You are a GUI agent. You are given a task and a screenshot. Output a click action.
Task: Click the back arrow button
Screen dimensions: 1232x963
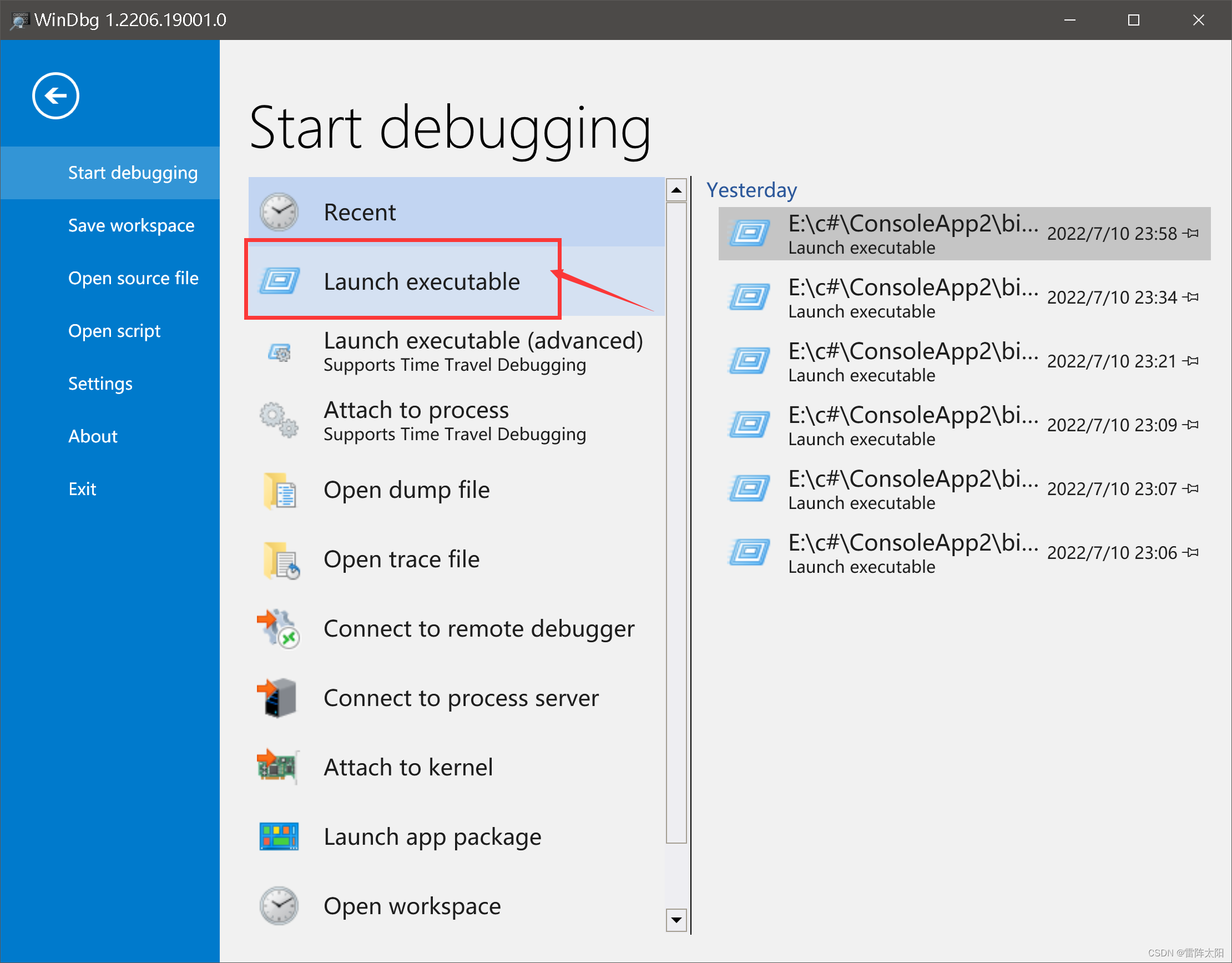coord(55,95)
